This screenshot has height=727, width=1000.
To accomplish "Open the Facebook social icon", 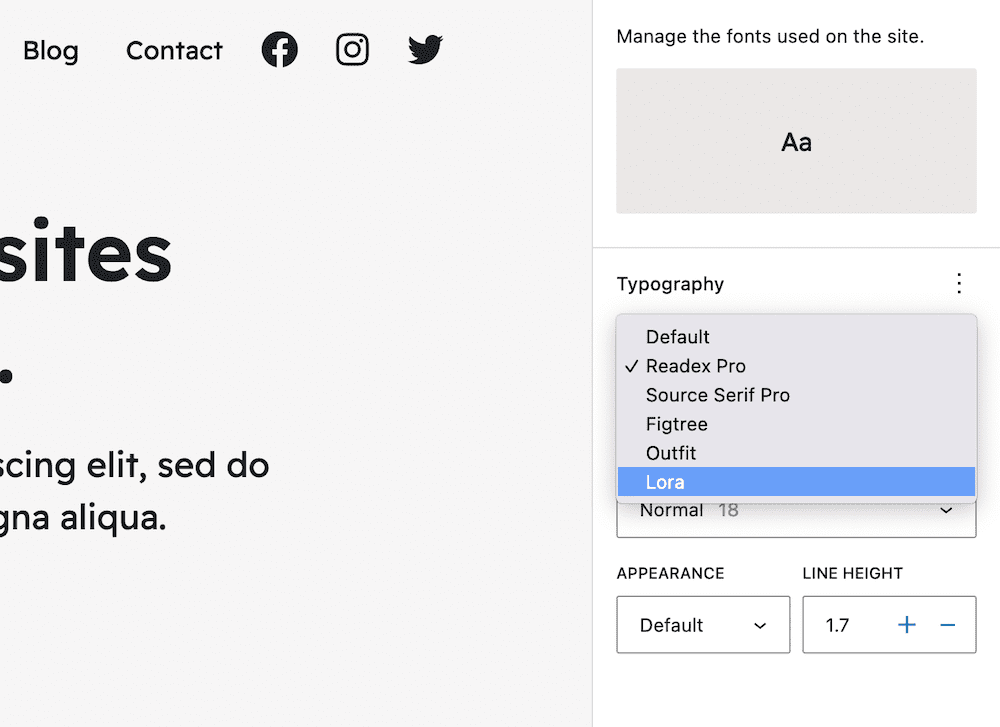I will pyautogui.click(x=279, y=49).
